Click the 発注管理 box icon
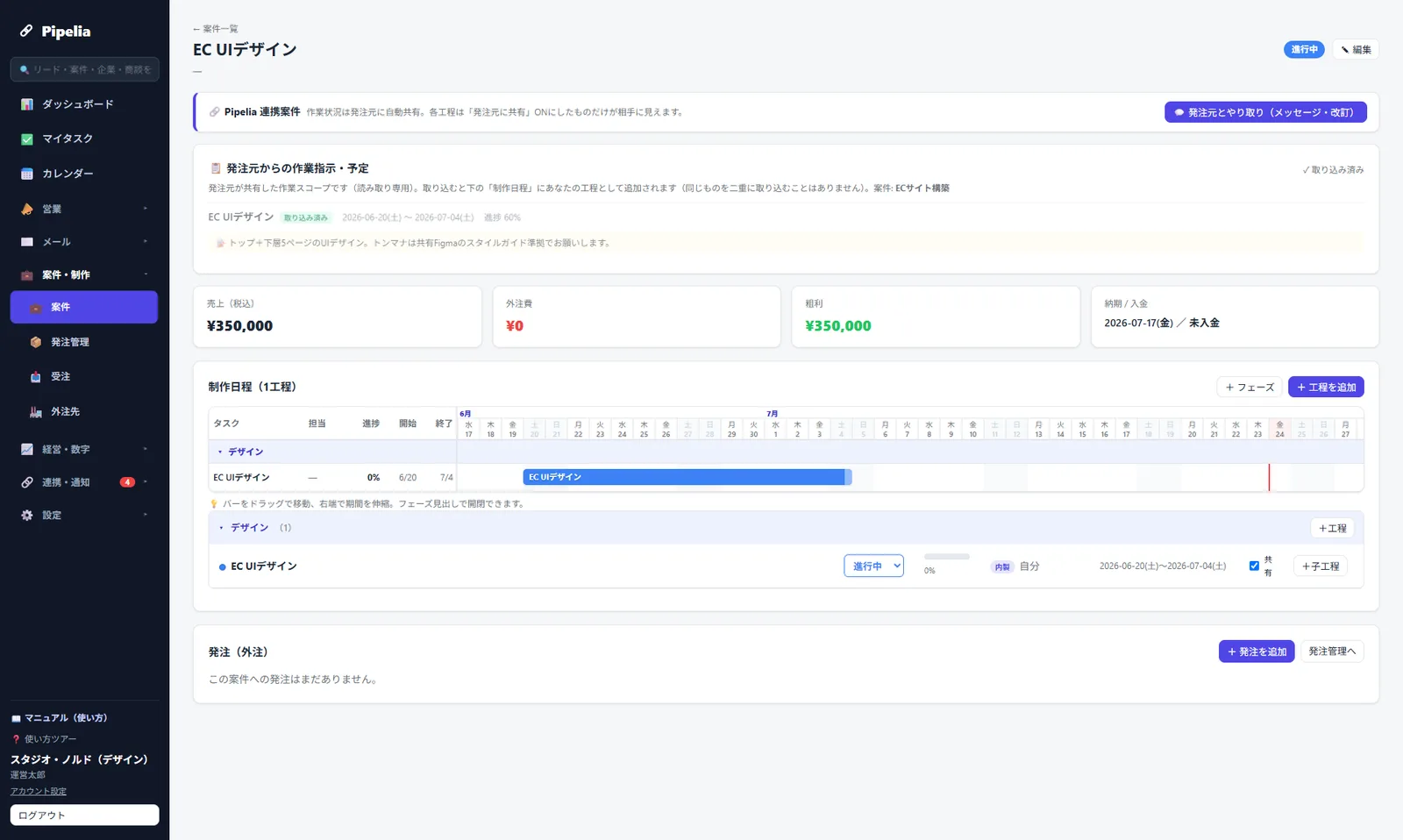 [36, 342]
